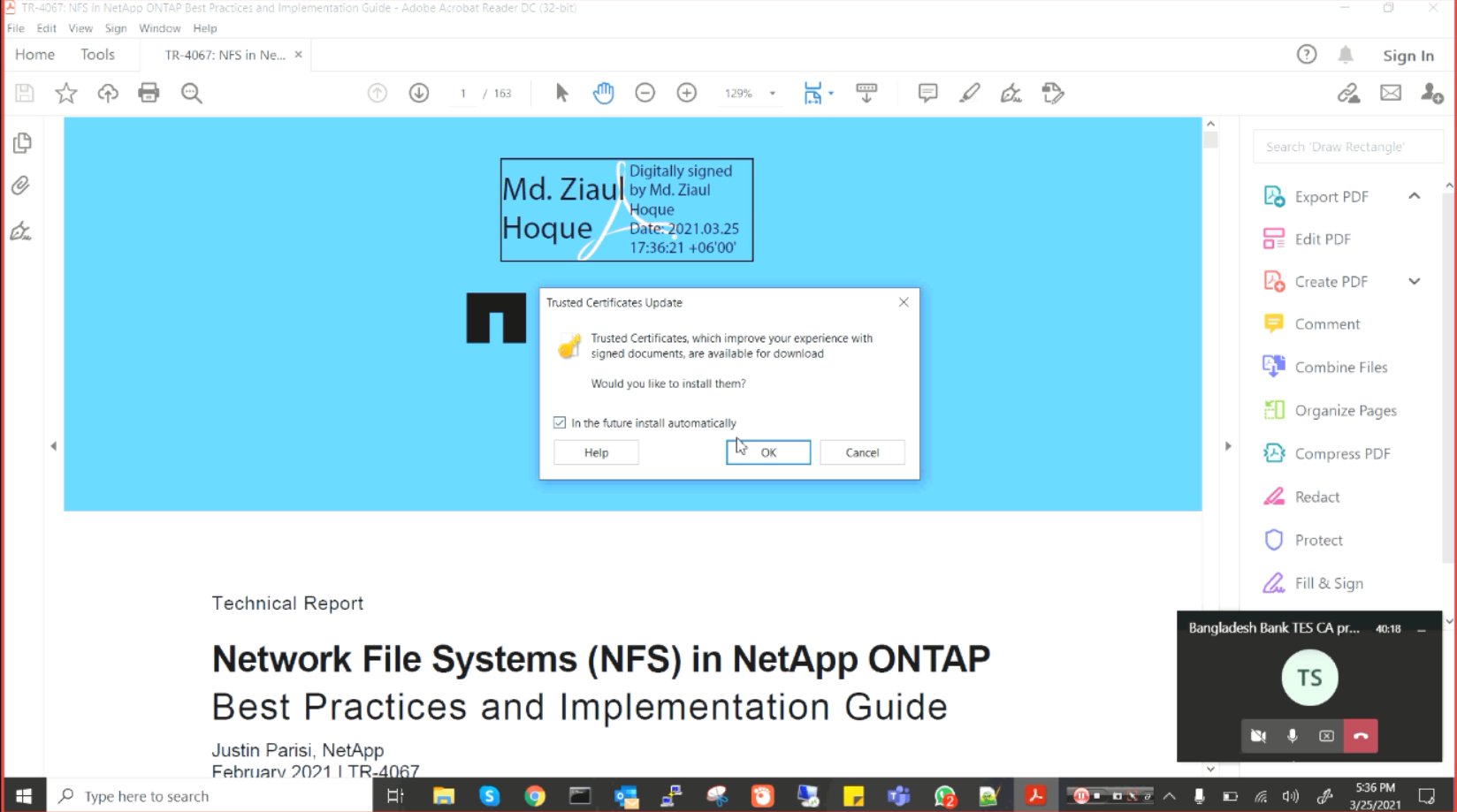Image resolution: width=1457 pixels, height=812 pixels.
Task: Collapse the Export PDF section
Action: click(1414, 196)
